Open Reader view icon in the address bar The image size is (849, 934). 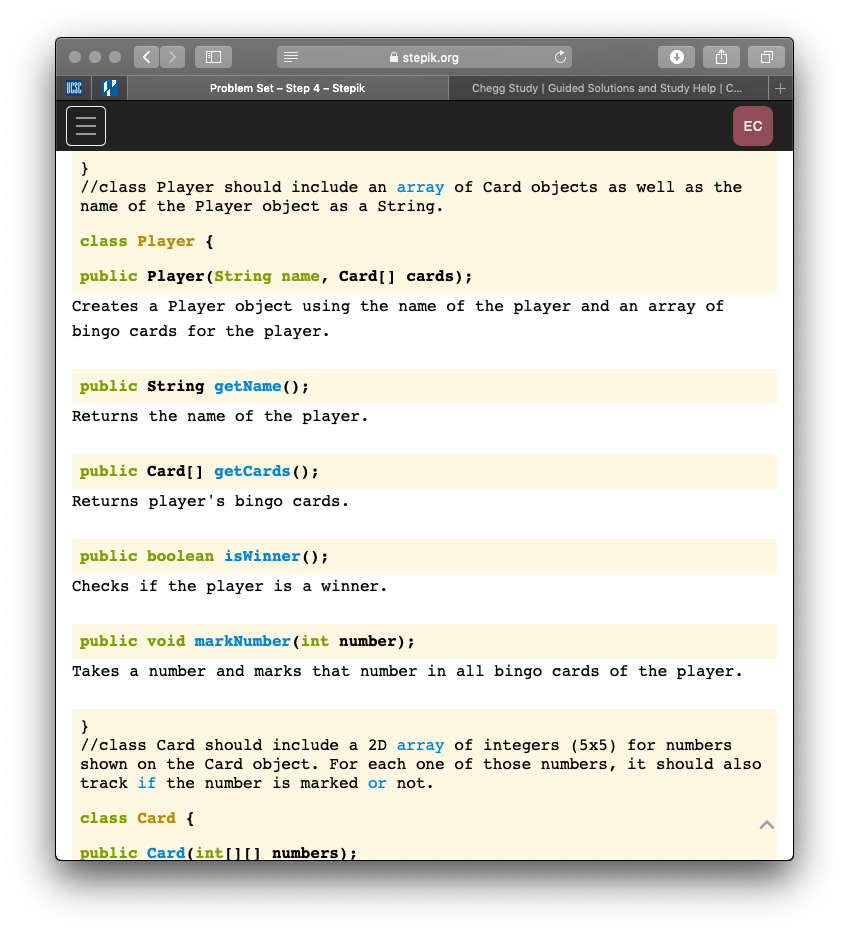click(291, 56)
